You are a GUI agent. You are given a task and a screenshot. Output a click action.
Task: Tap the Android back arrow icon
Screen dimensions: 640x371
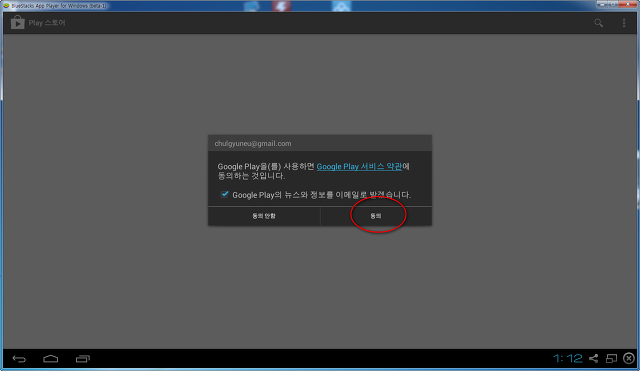pos(19,359)
